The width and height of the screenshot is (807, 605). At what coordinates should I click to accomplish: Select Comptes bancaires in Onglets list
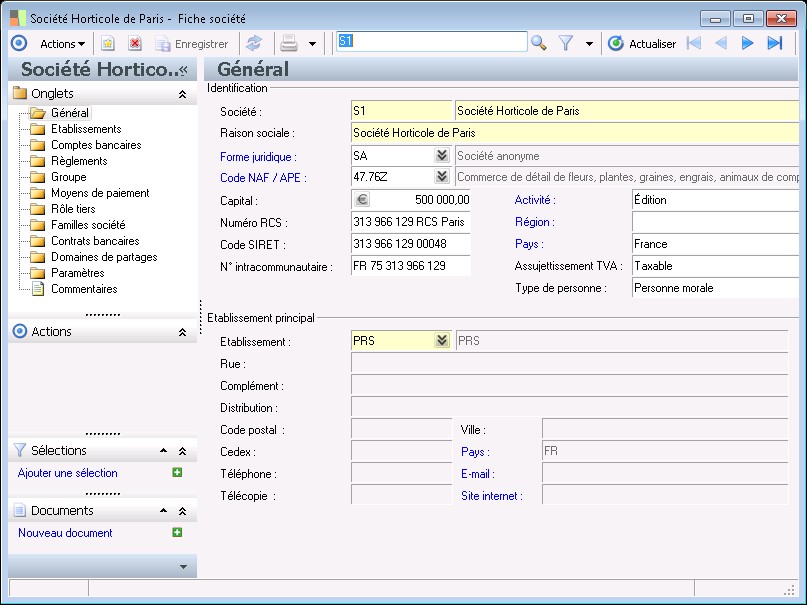tap(96, 145)
